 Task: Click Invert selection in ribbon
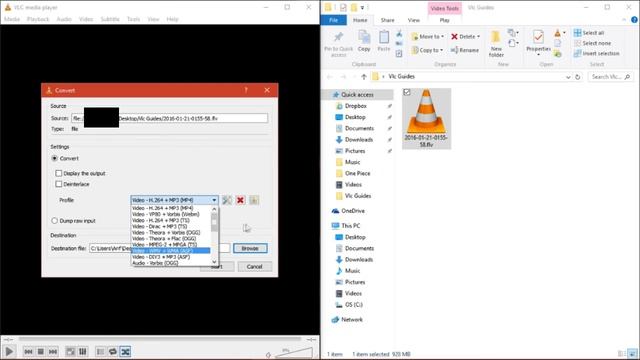click(x=596, y=53)
